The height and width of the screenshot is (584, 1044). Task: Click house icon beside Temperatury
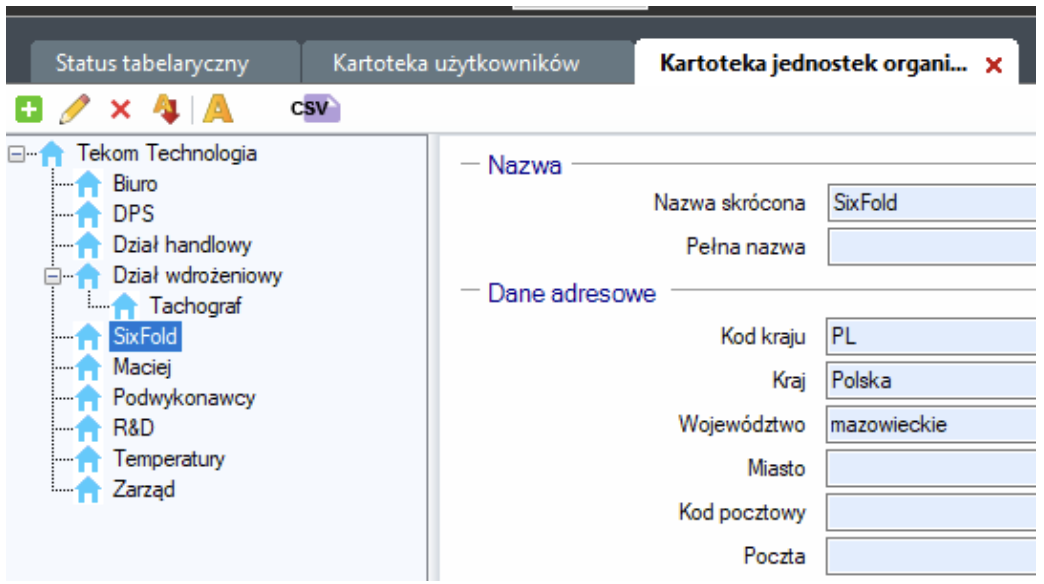(88, 459)
